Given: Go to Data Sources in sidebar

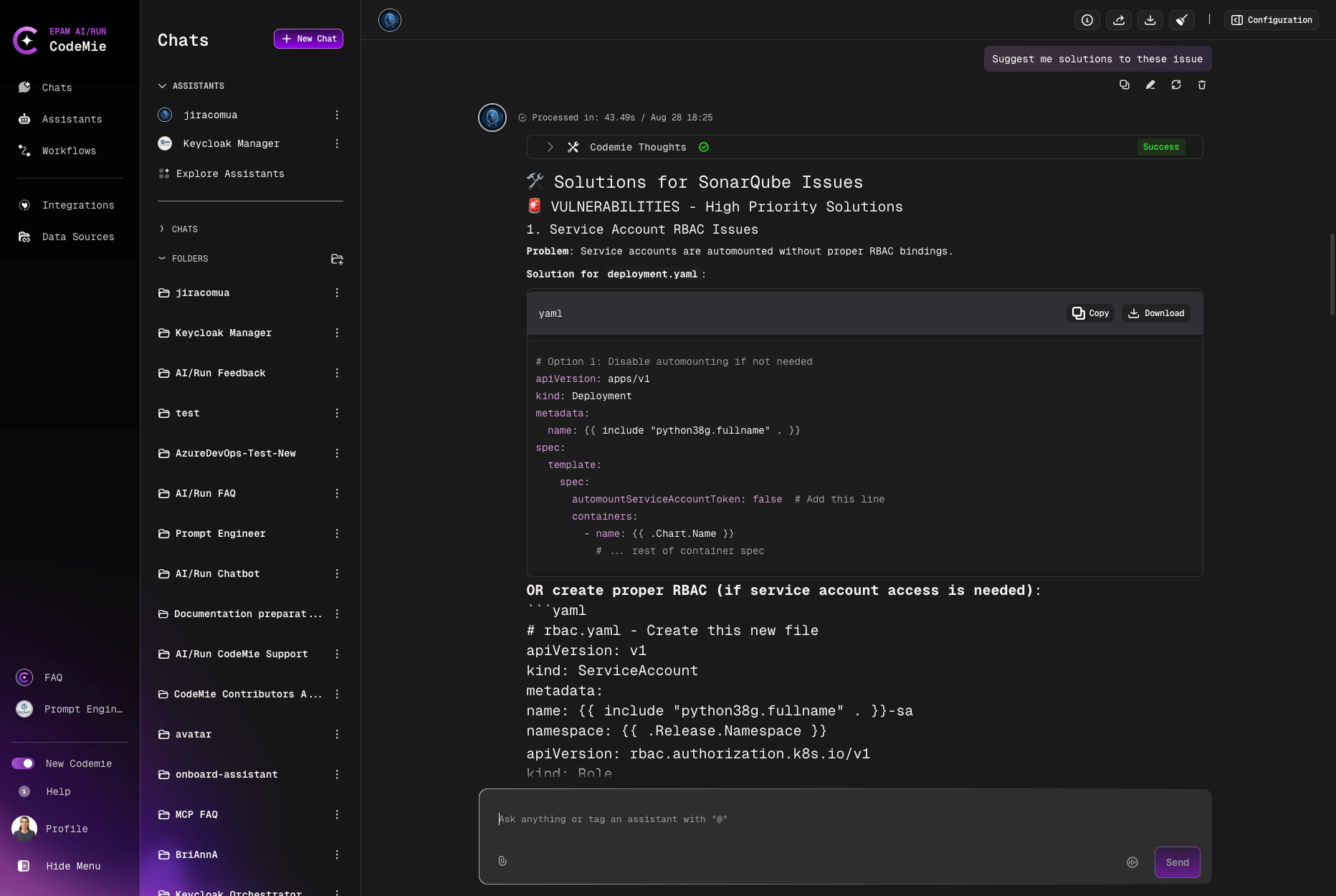Looking at the screenshot, I should 77,237.
